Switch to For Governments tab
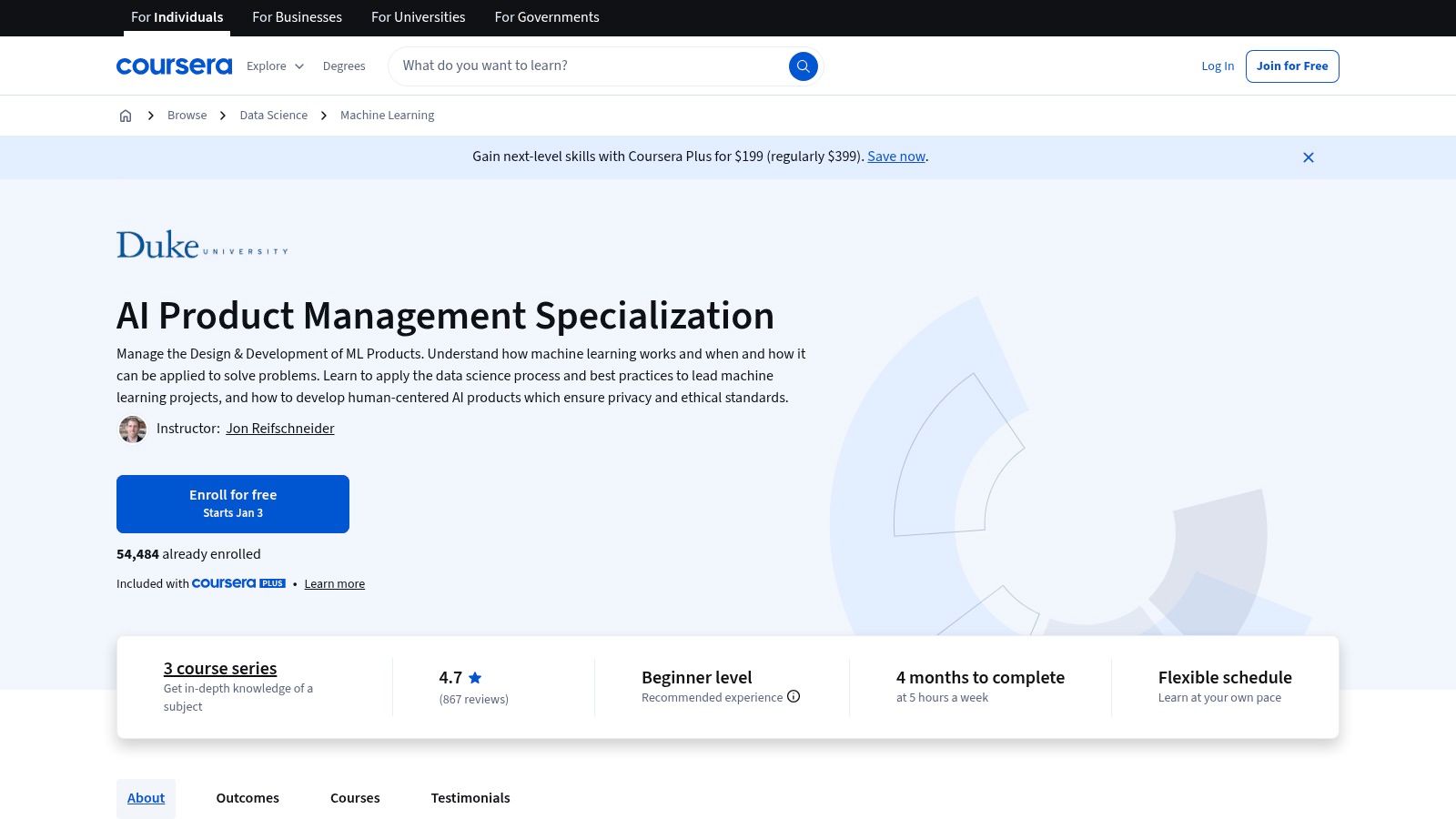1456x819 pixels. tap(547, 17)
